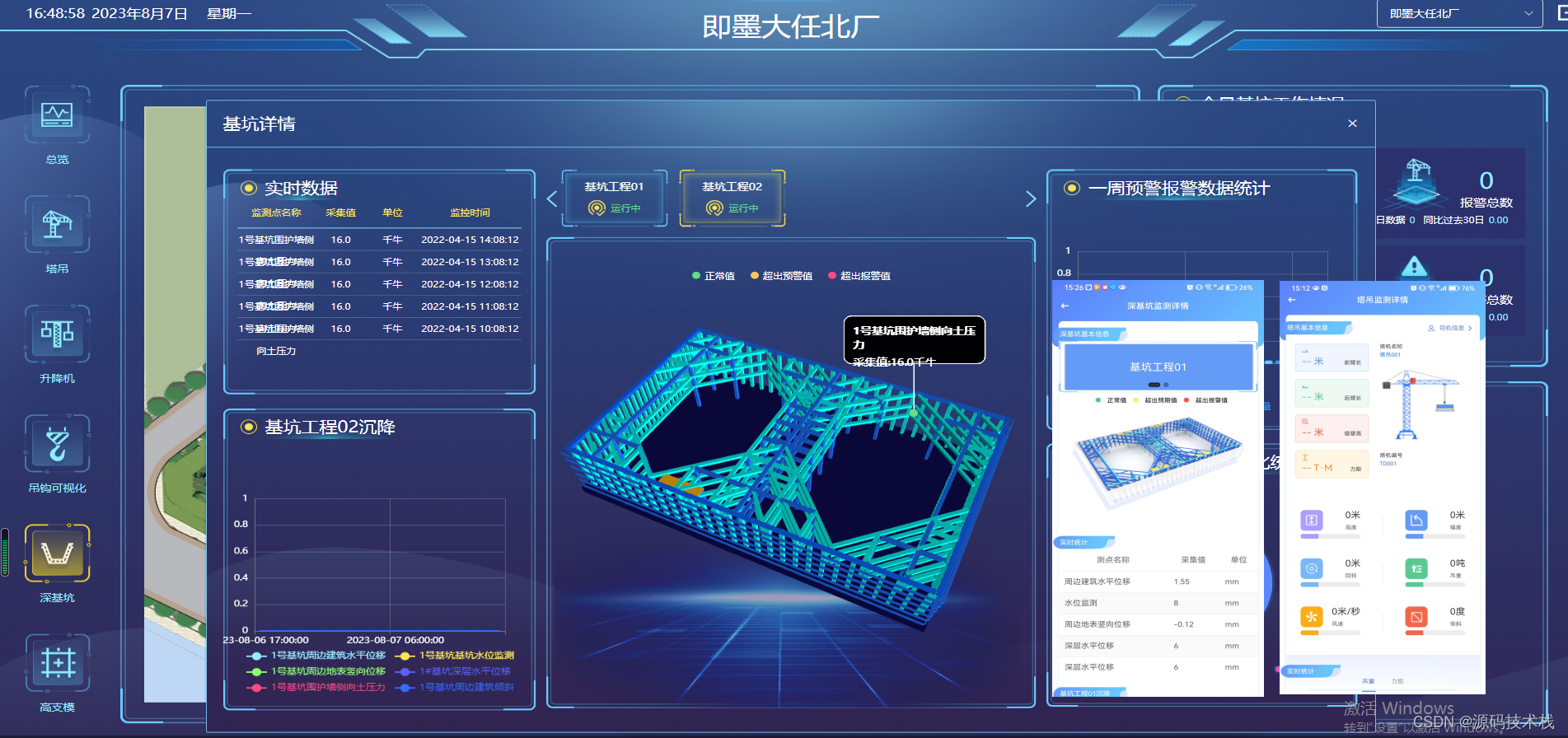Toggle 1号基坑周边建筑倾斜 chart series
Image resolution: width=1568 pixels, height=738 pixels.
[455, 687]
